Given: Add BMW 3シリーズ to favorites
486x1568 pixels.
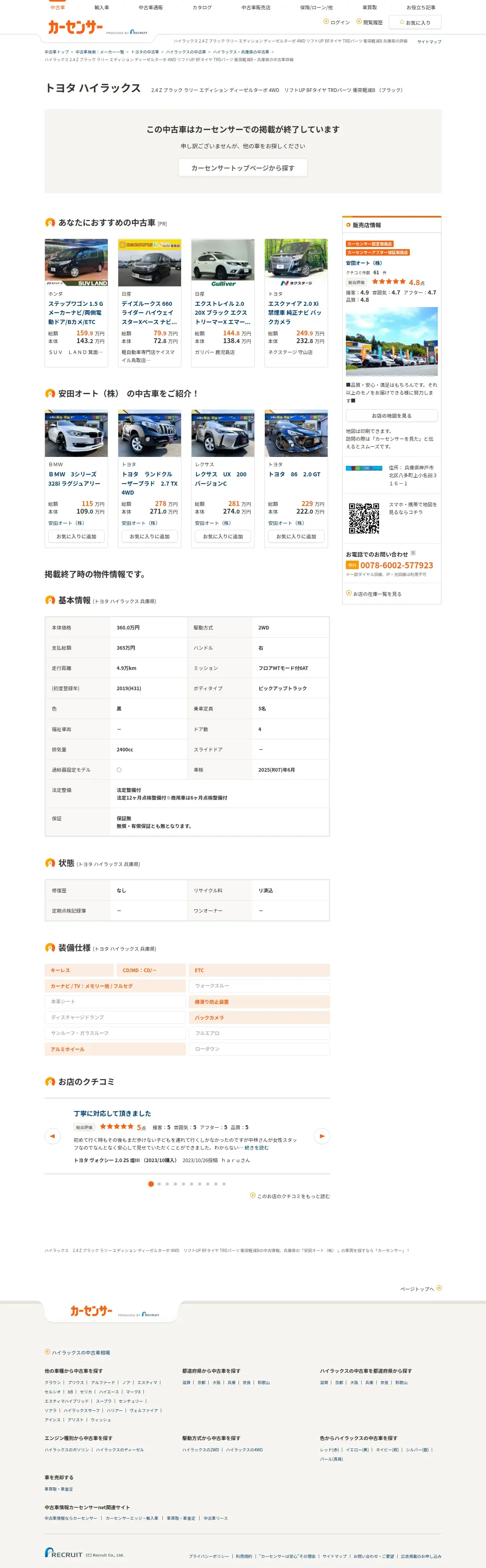Looking at the screenshot, I should (77, 536).
